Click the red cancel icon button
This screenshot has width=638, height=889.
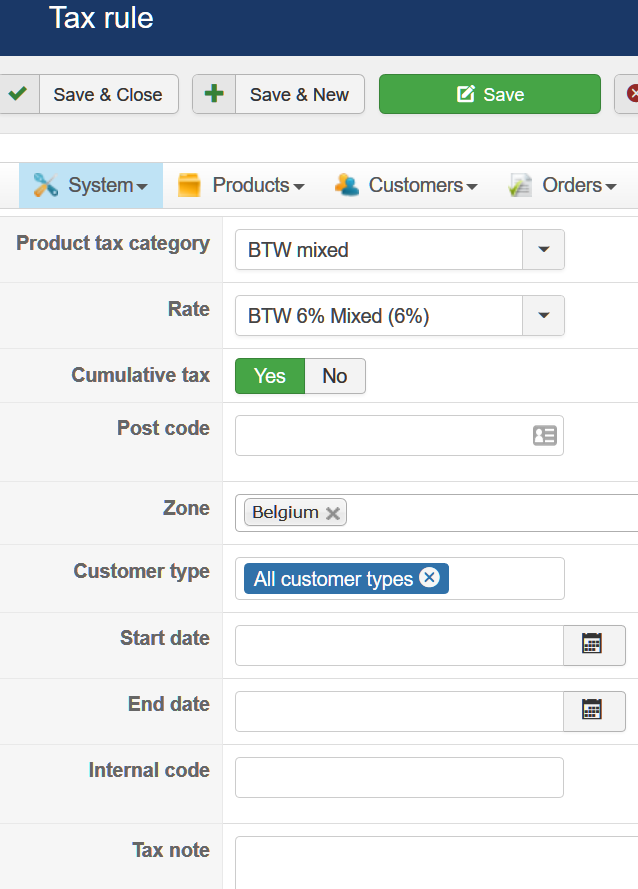coord(630,94)
